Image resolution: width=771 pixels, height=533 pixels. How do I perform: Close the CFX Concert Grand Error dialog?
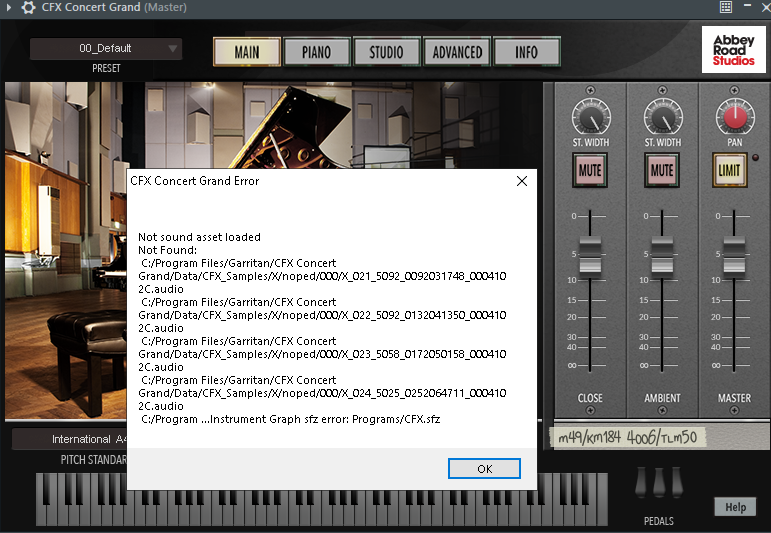(x=521, y=181)
